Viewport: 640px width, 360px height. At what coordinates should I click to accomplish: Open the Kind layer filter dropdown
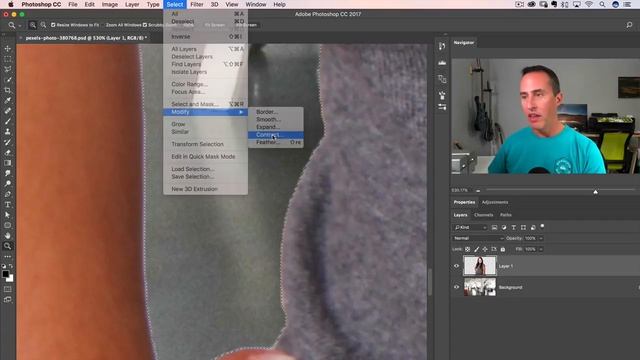pos(470,227)
